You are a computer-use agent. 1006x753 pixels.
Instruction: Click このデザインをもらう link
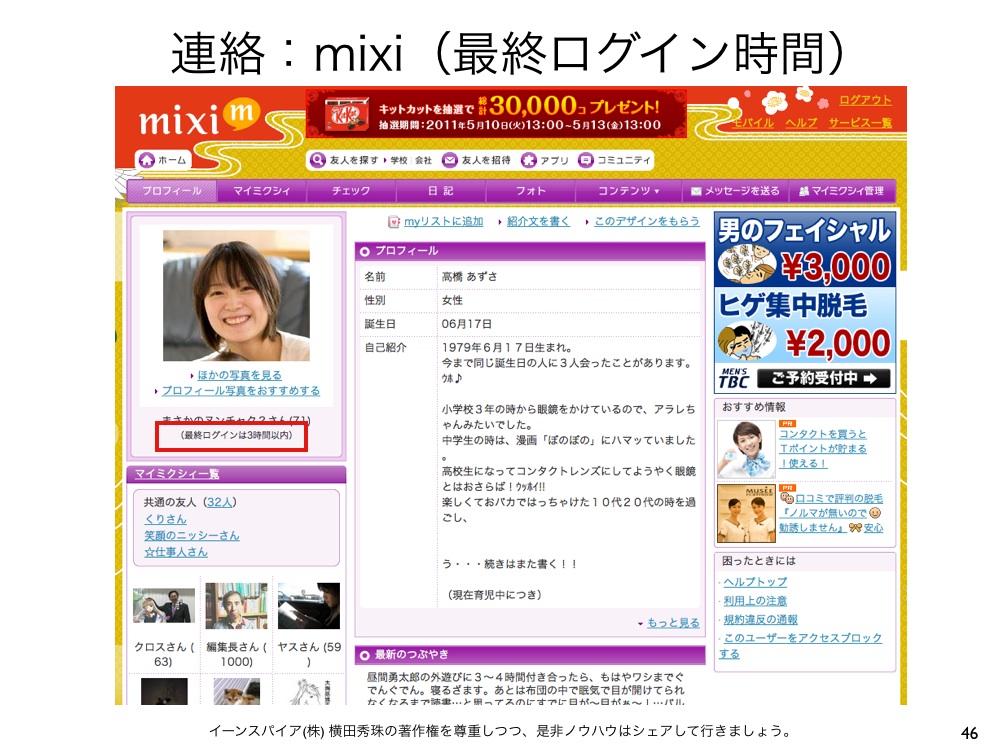tap(647, 221)
